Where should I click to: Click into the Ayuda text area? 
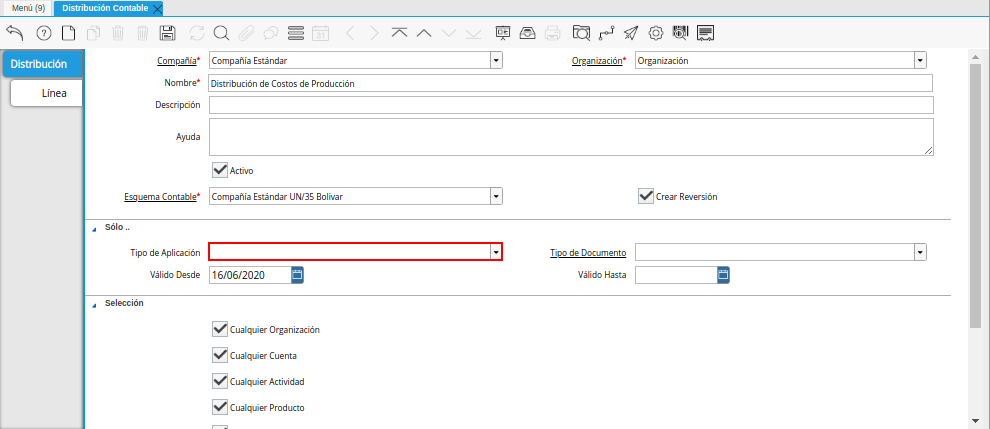pos(571,136)
